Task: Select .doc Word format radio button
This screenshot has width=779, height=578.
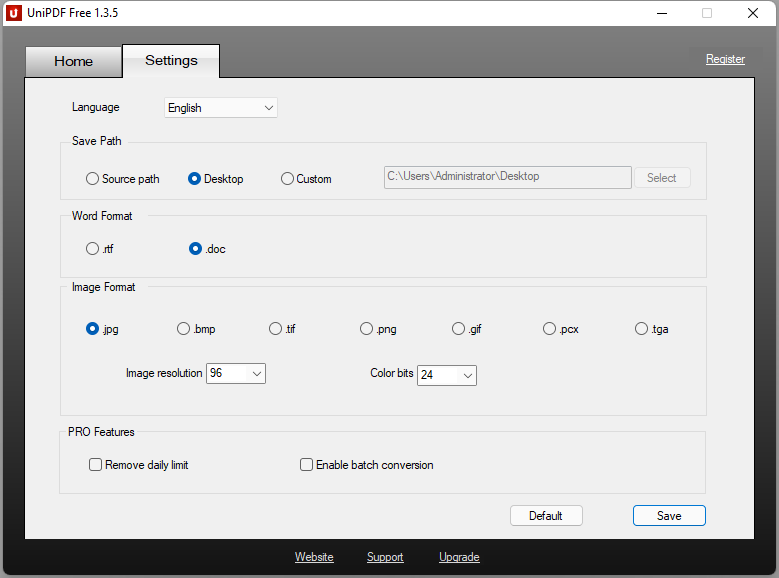Action: pyautogui.click(x=196, y=249)
